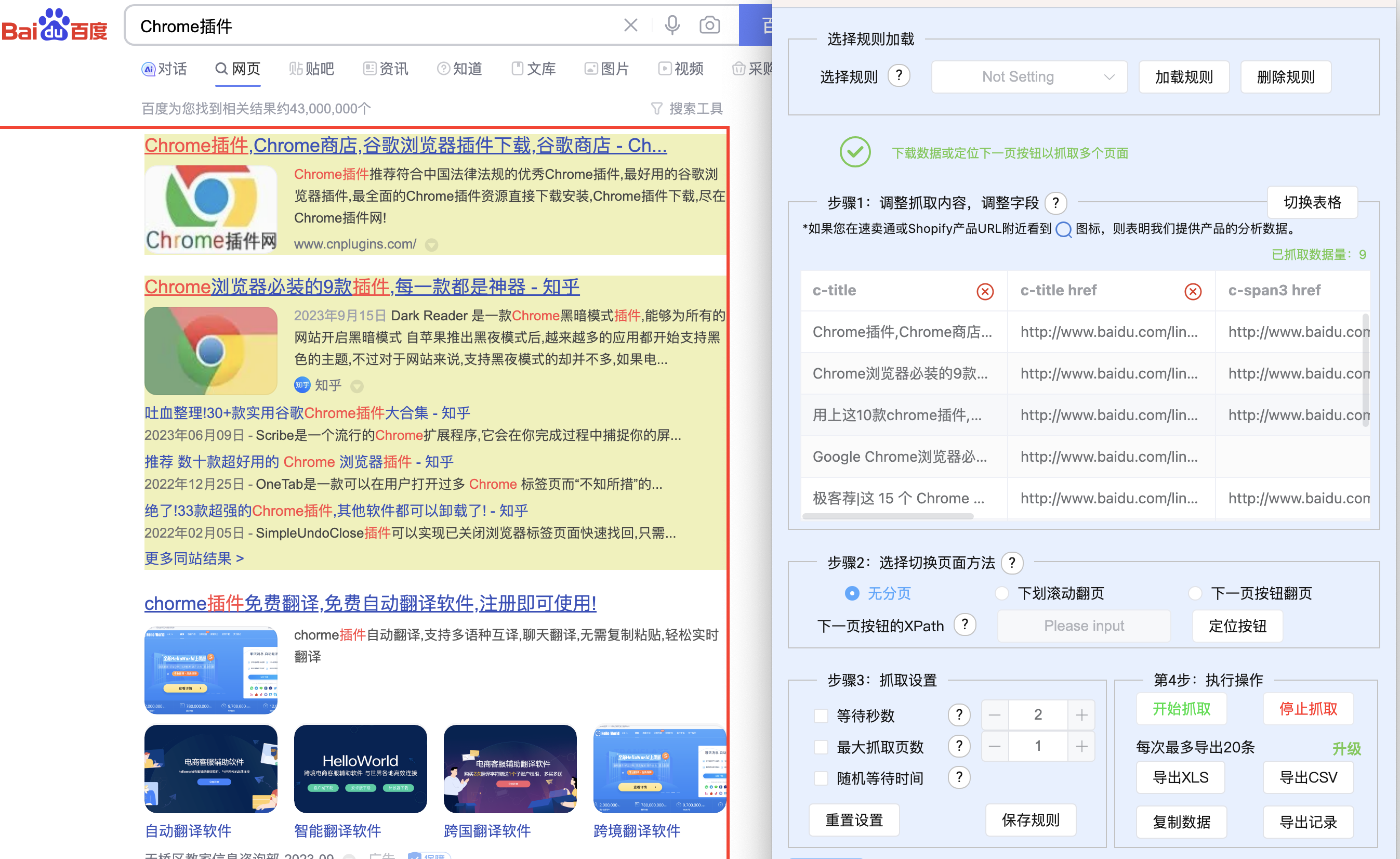Open 搜索工具 filter options
This screenshot has height=859, width=1400.
click(x=687, y=108)
